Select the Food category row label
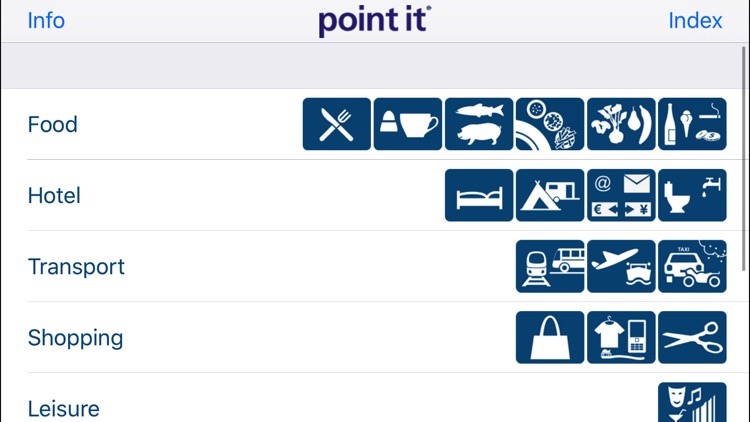Screen dimensions: 750x422 pyautogui.click(x=53, y=125)
